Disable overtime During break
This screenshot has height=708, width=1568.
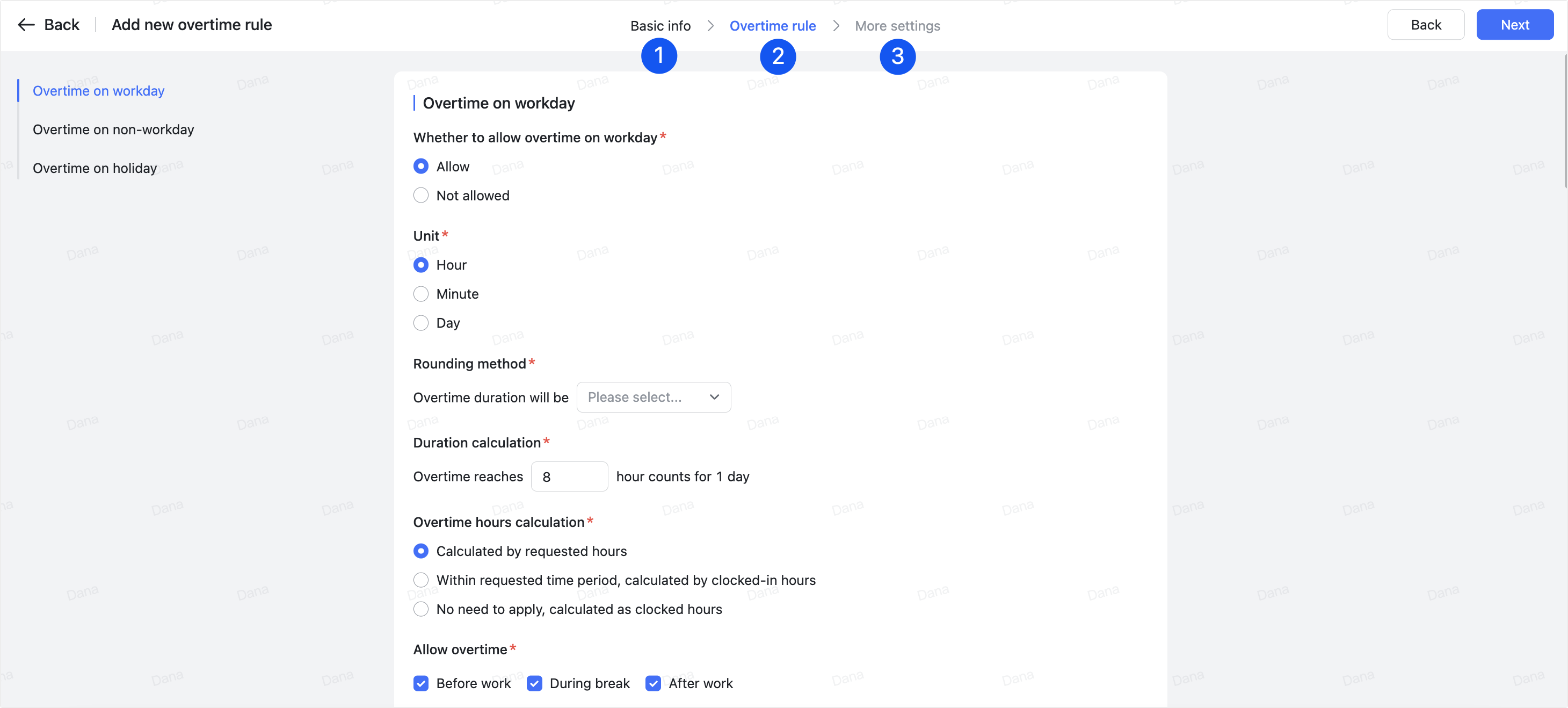point(534,683)
